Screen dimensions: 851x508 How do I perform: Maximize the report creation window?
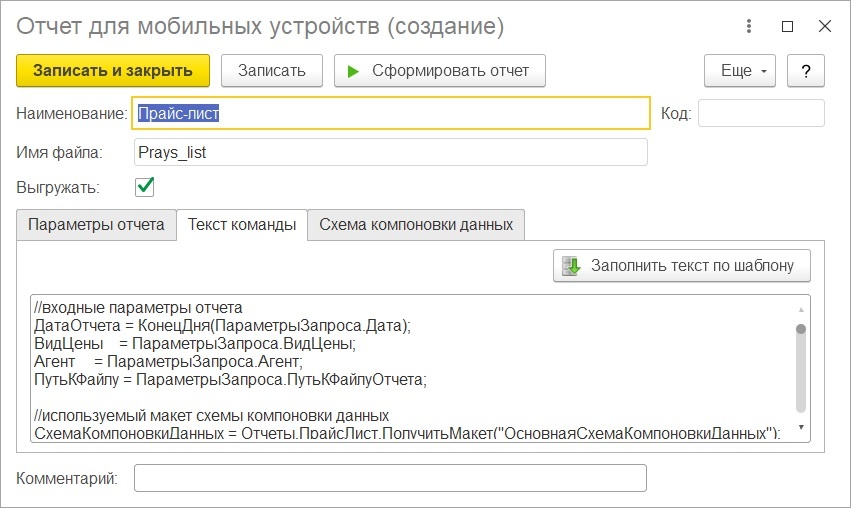[x=787, y=26]
